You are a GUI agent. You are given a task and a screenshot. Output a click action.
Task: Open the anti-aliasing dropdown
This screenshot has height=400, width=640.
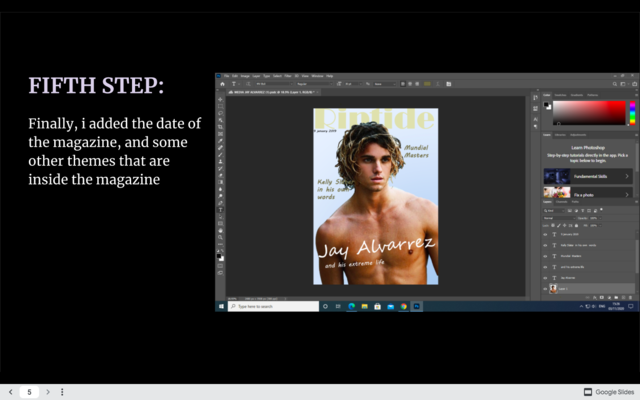(x=385, y=84)
